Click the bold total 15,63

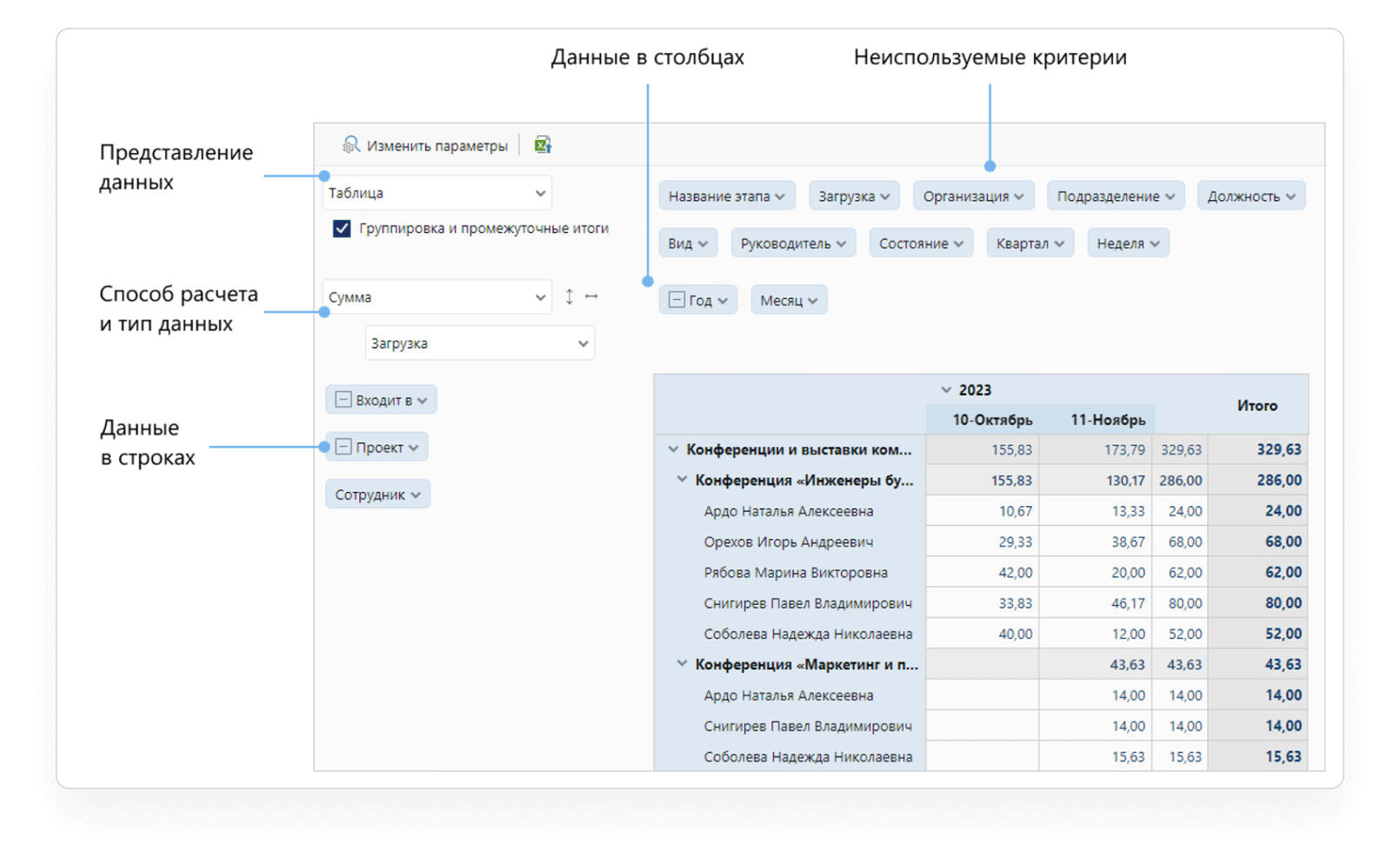[1258, 756]
